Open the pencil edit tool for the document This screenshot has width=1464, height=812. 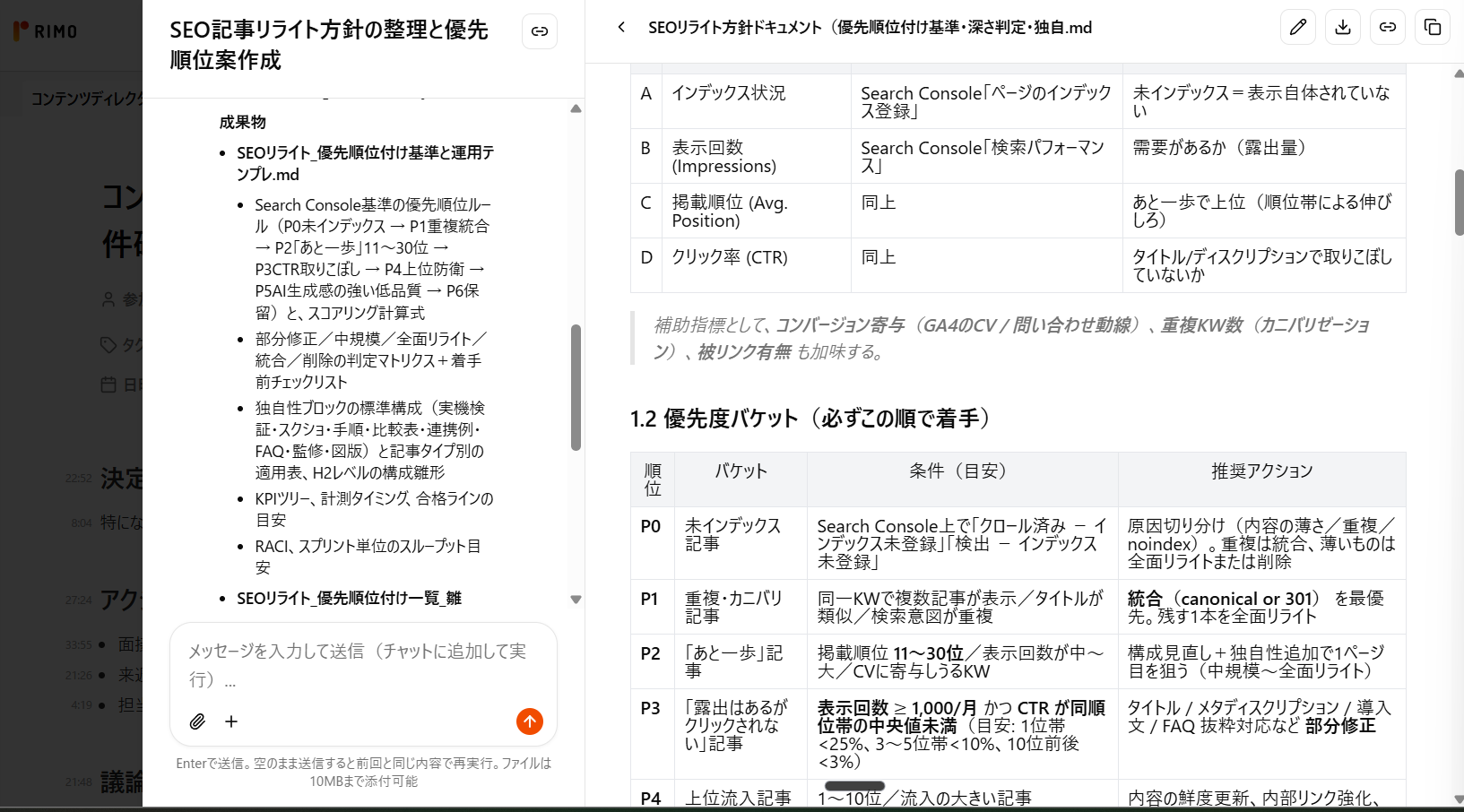(1298, 27)
